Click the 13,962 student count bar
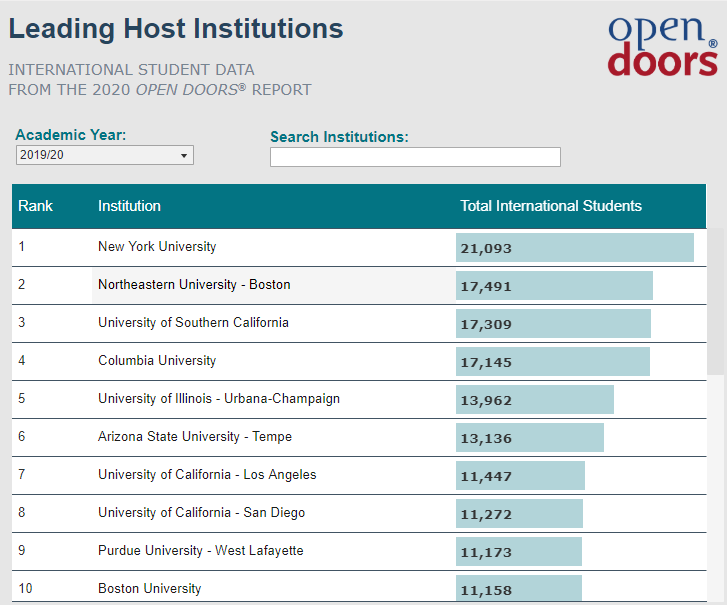 tap(535, 400)
